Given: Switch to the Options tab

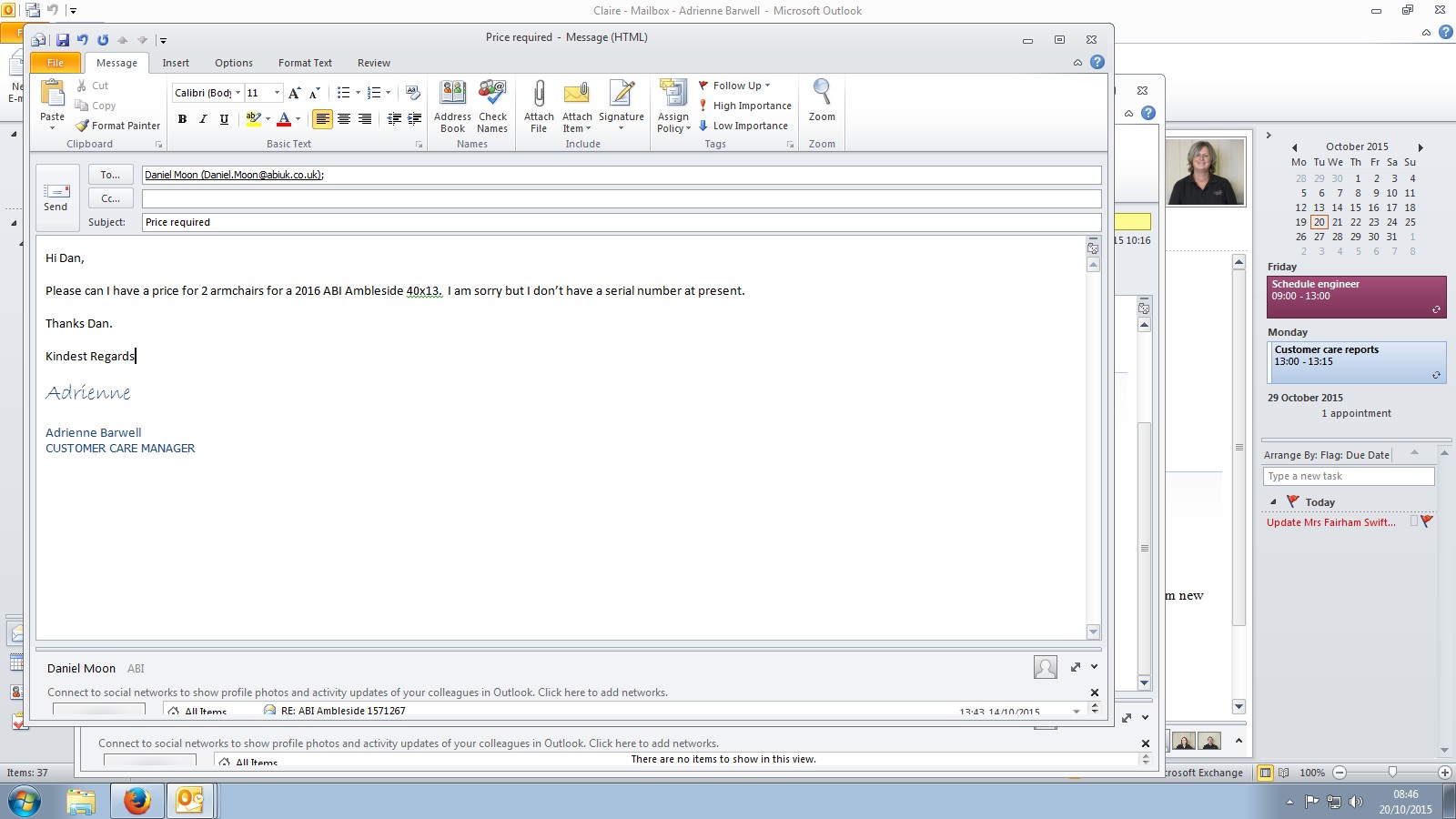Looking at the screenshot, I should [x=234, y=63].
